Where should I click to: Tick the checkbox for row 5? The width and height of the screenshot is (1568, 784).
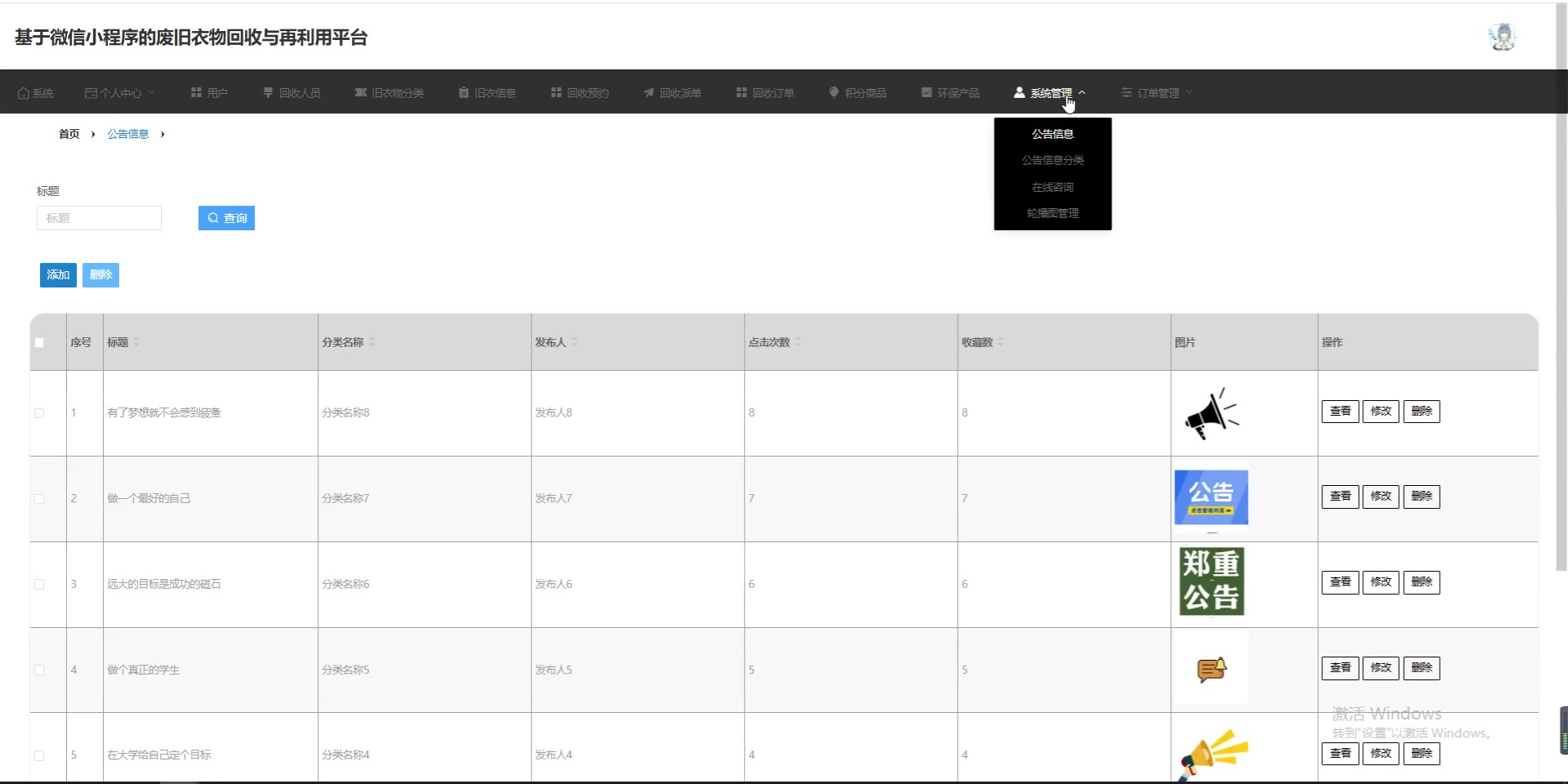[x=39, y=755]
